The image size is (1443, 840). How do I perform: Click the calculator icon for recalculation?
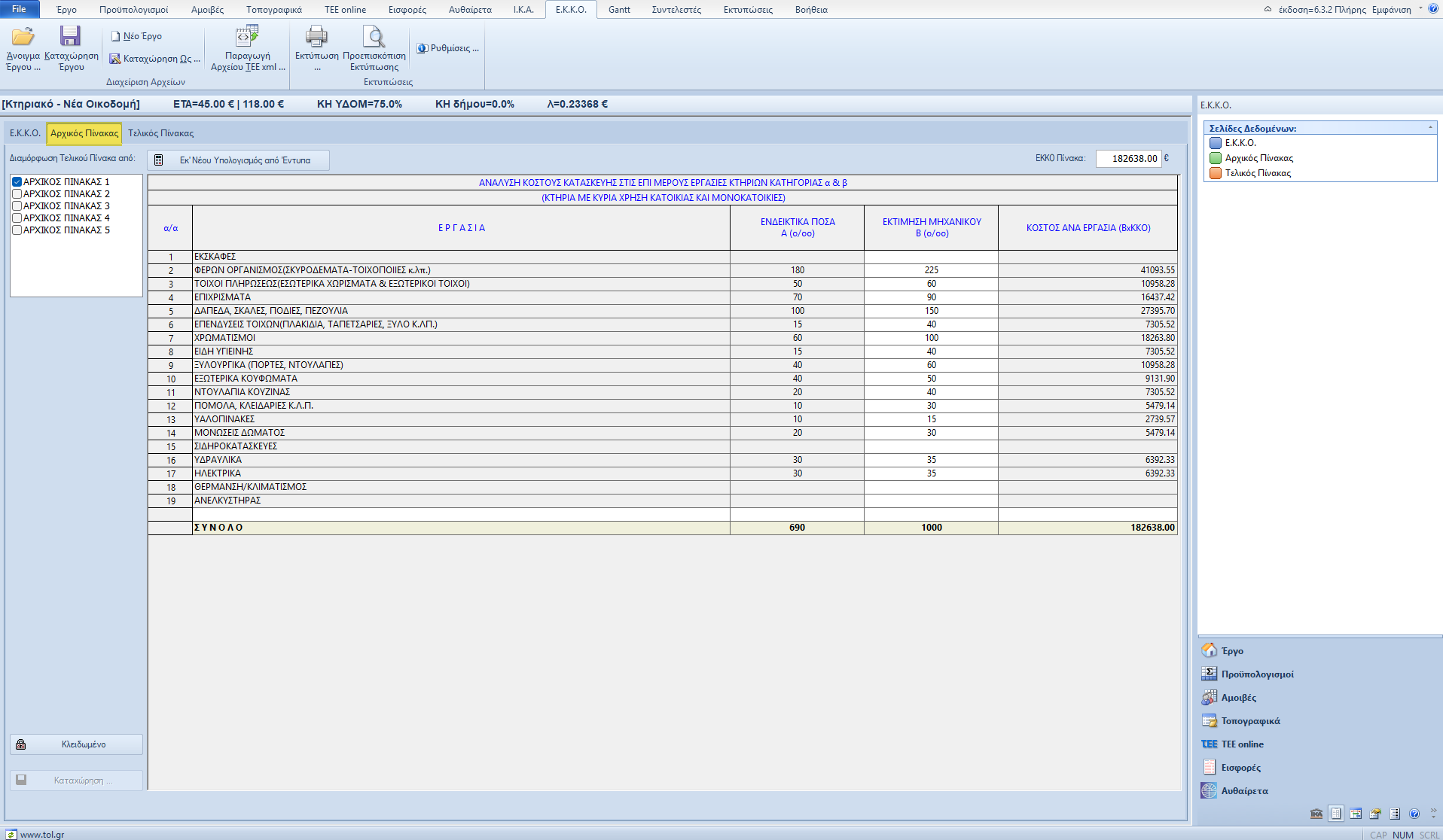point(159,160)
